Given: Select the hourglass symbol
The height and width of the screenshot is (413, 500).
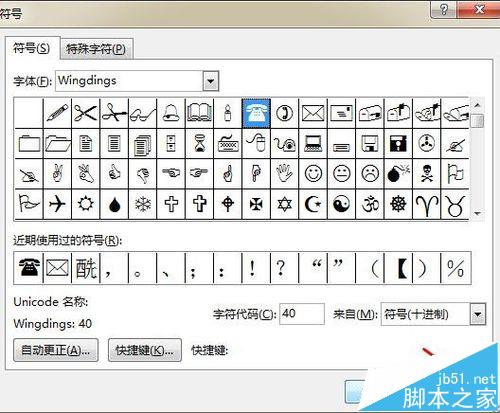Looking at the screenshot, I should click(199, 144).
